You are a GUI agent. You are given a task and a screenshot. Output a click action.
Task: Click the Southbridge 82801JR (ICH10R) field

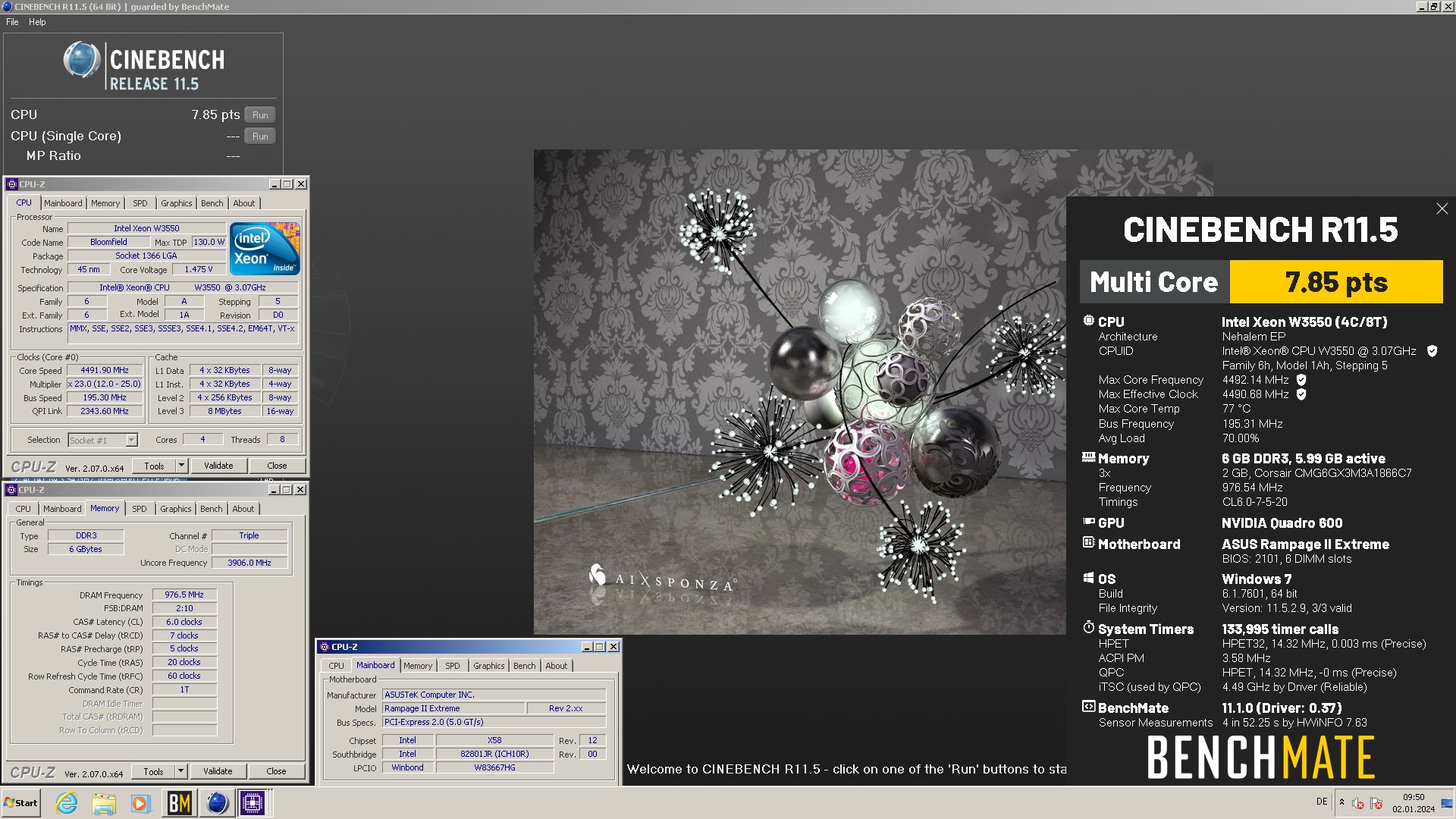[494, 754]
